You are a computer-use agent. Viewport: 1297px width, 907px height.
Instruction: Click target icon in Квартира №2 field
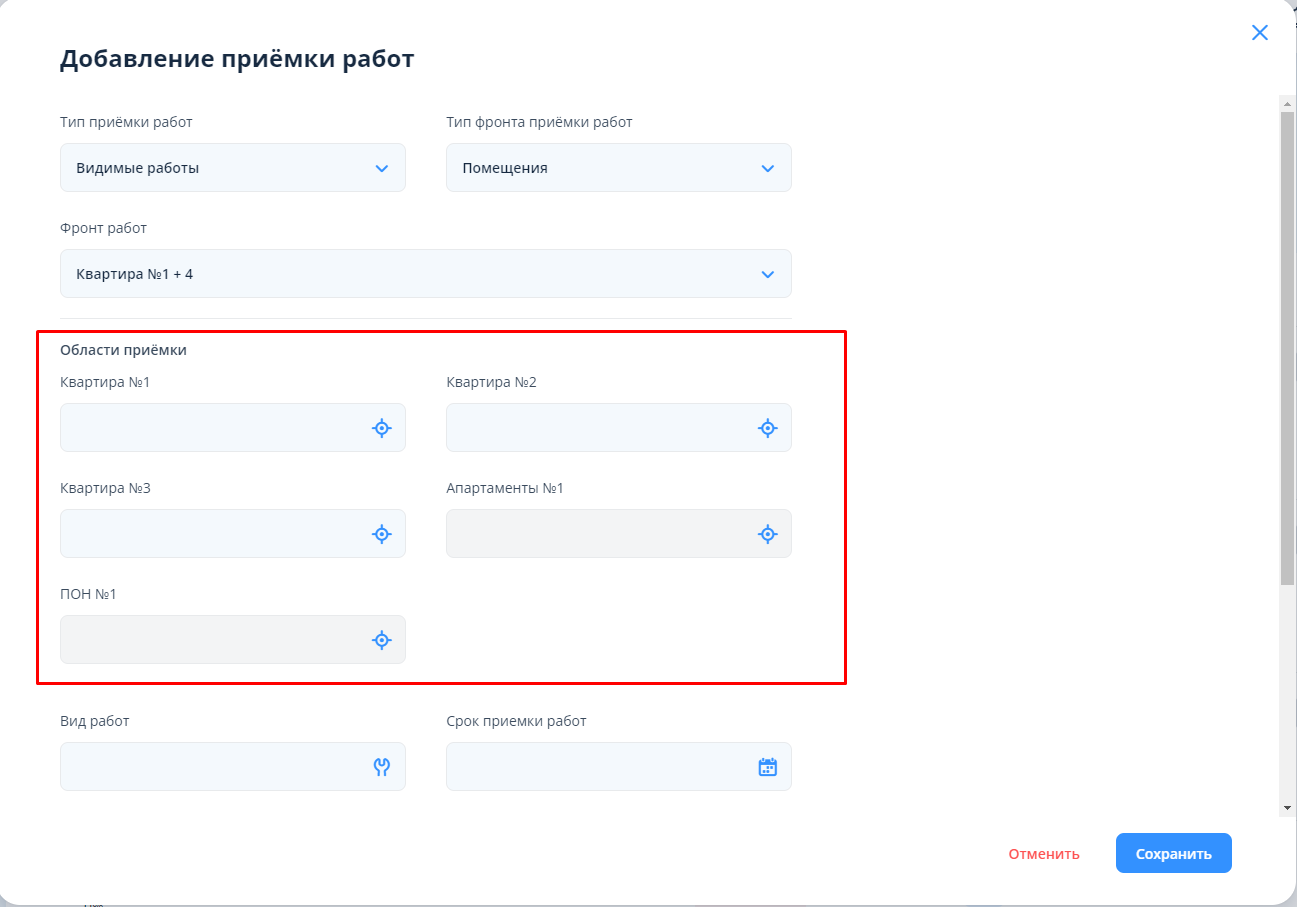pyautogui.click(x=767, y=428)
